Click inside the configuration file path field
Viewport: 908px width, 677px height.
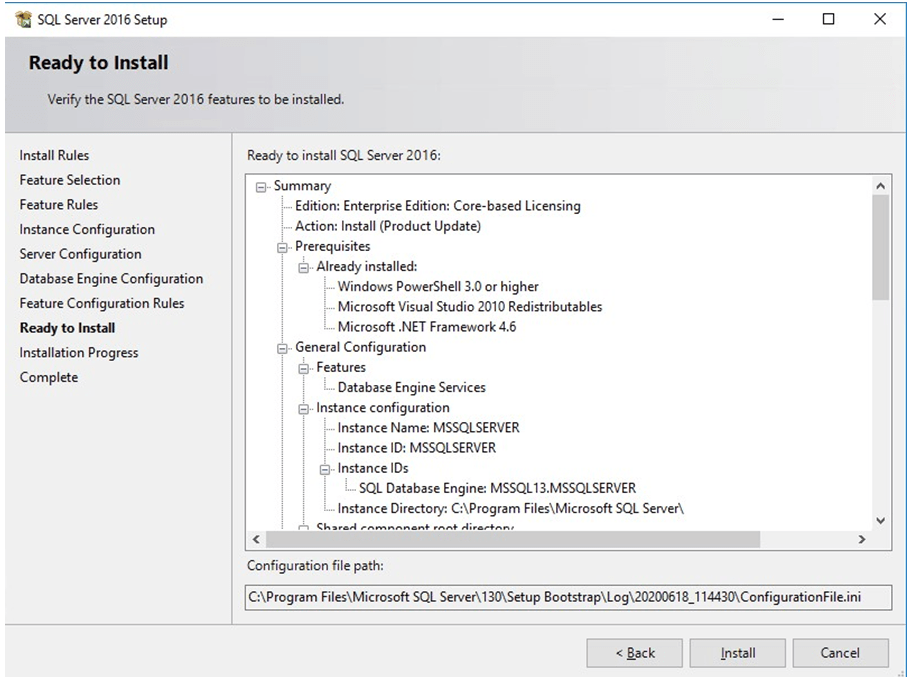[555, 597]
